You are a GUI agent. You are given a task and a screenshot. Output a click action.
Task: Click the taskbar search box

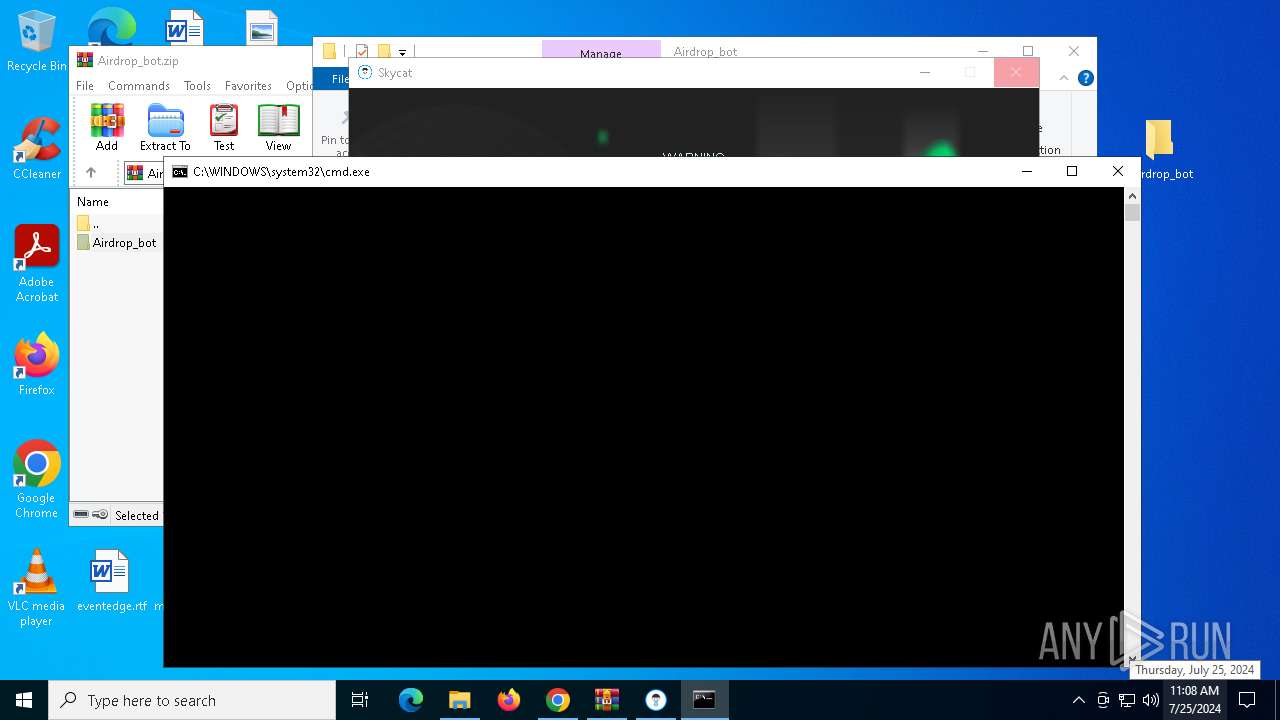[x=192, y=700]
